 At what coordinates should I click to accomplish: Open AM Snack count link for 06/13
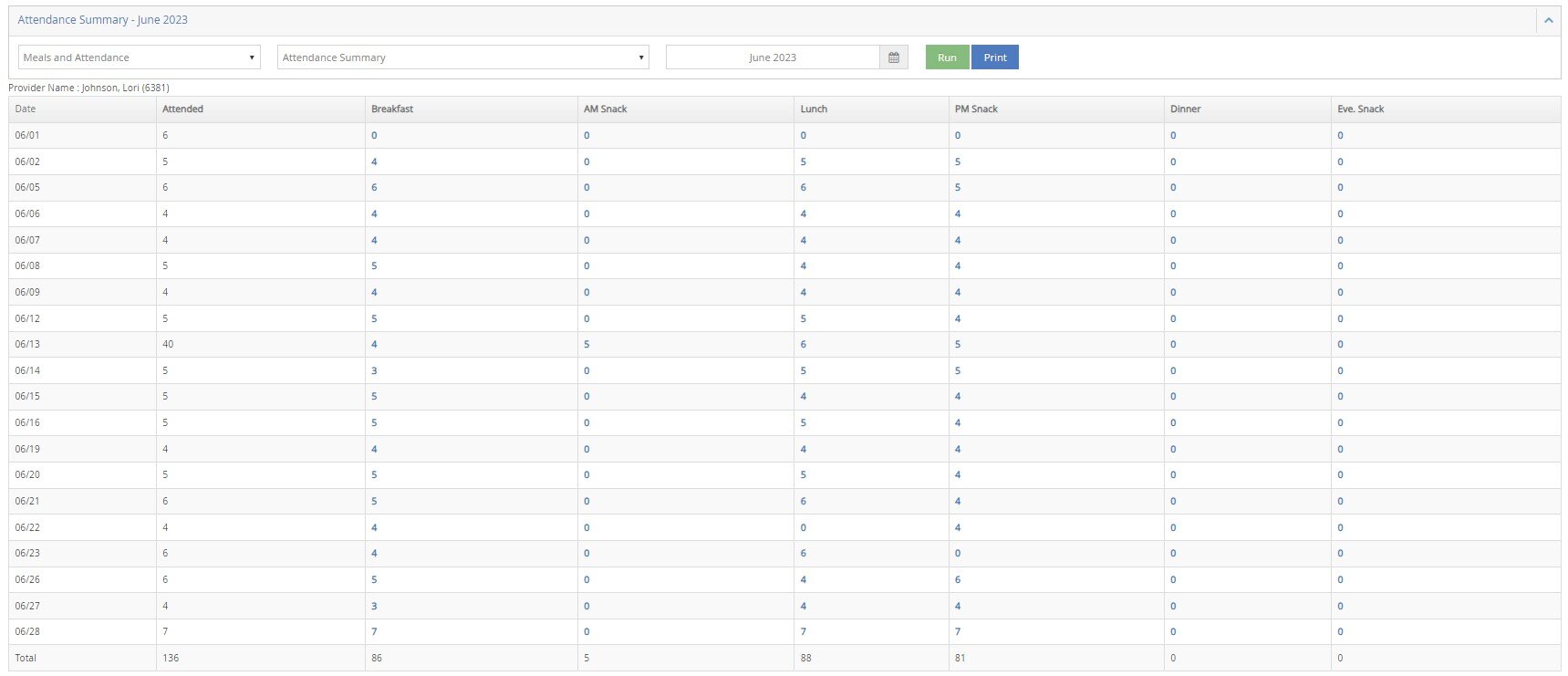pyautogui.click(x=587, y=344)
